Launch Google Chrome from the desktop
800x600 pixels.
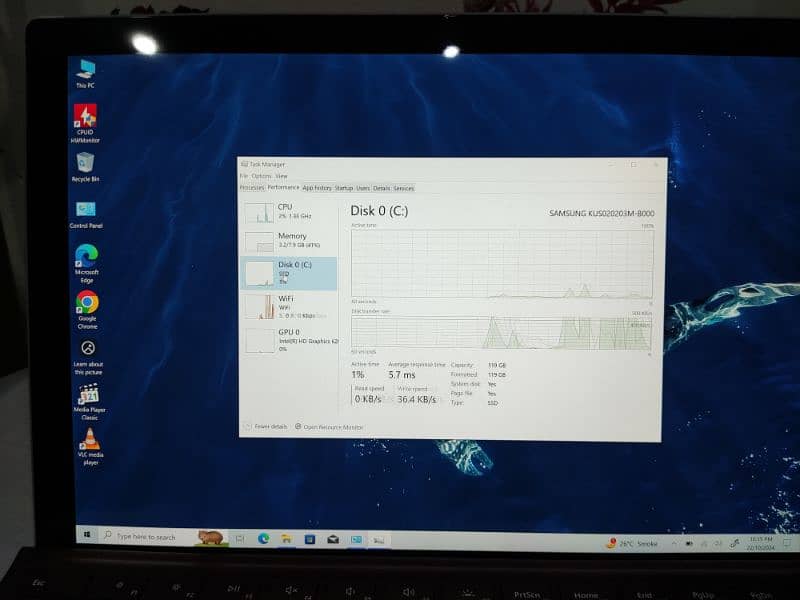pos(87,310)
